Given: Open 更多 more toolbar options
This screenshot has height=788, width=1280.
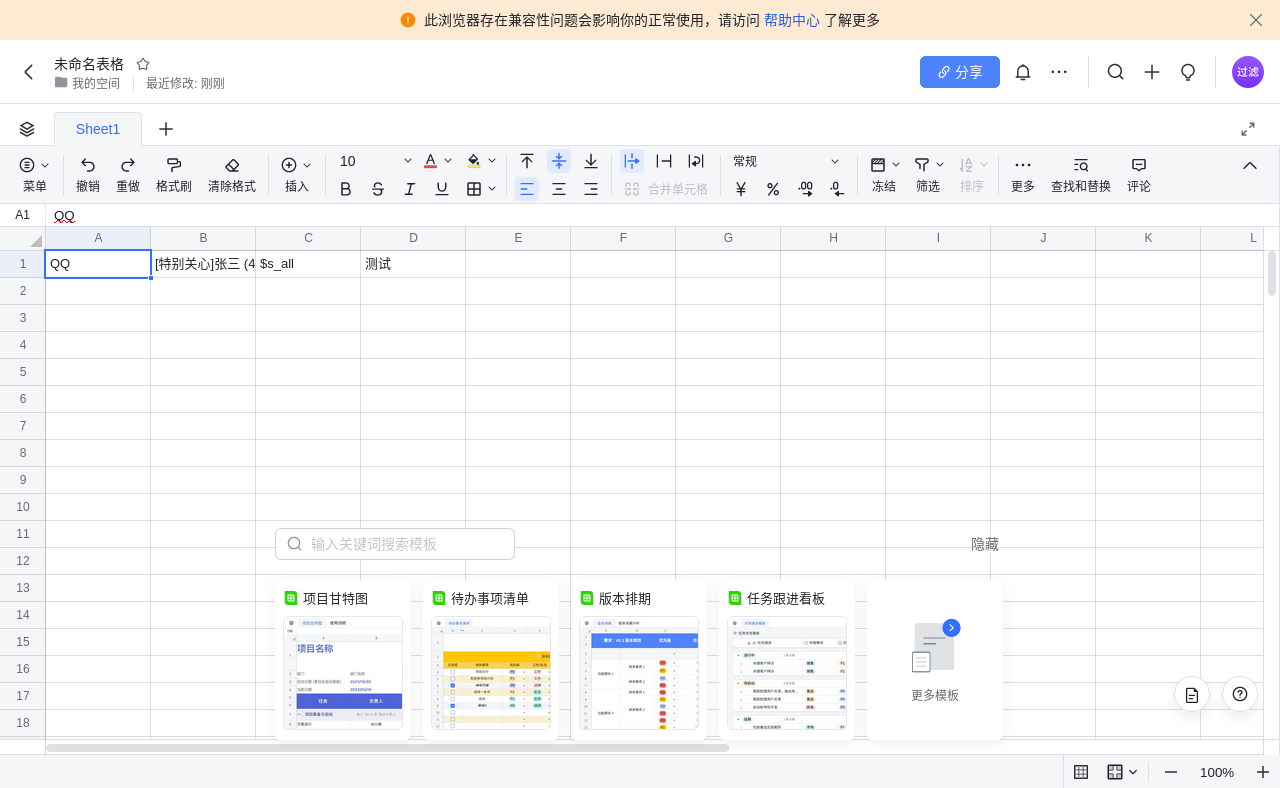Looking at the screenshot, I should click(1023, 174).
